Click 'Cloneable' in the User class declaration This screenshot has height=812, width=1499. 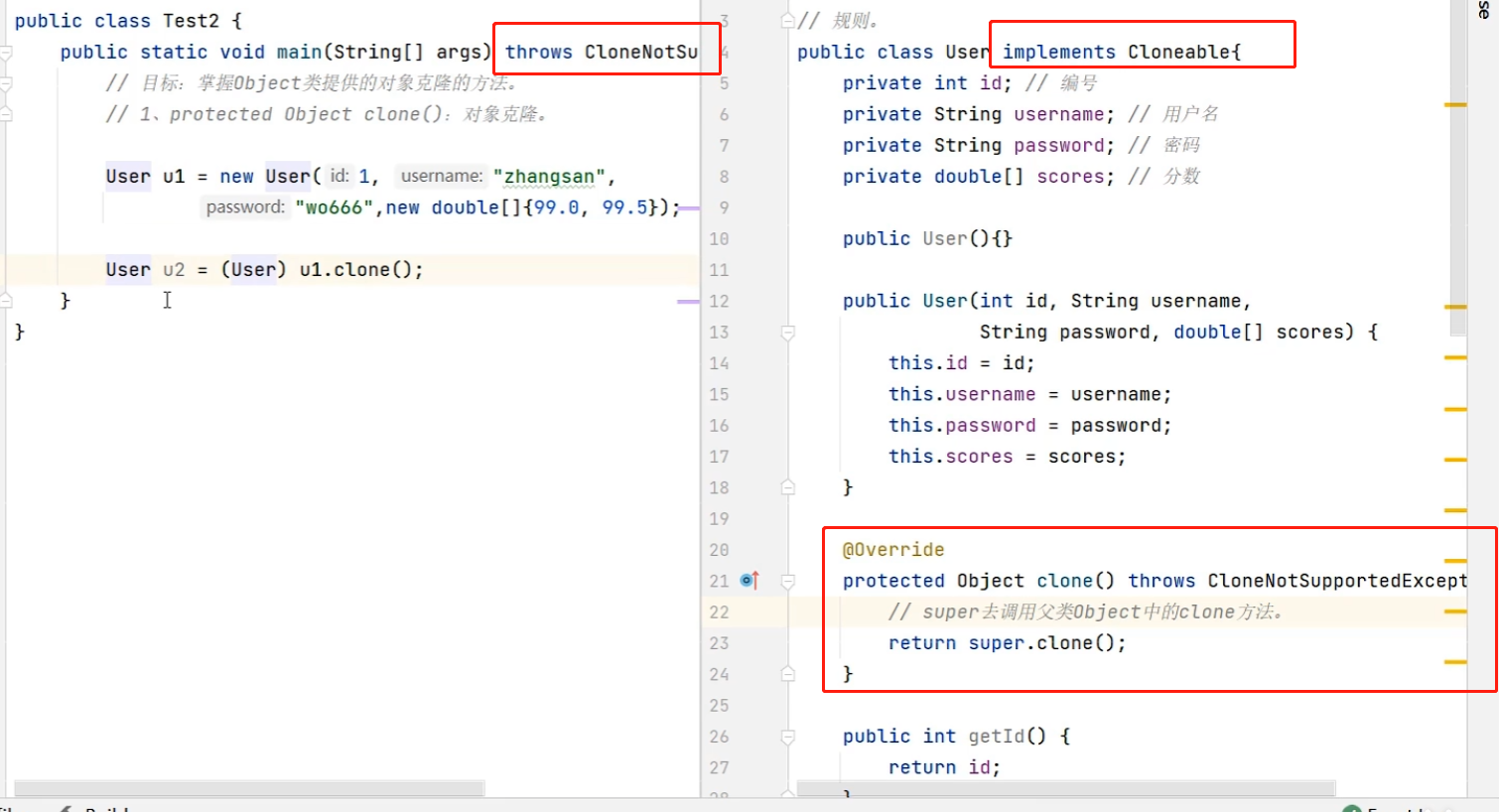point(1179,53)
